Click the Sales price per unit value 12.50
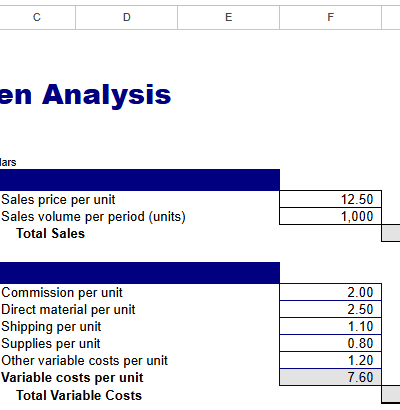 [x=330, y=199]
